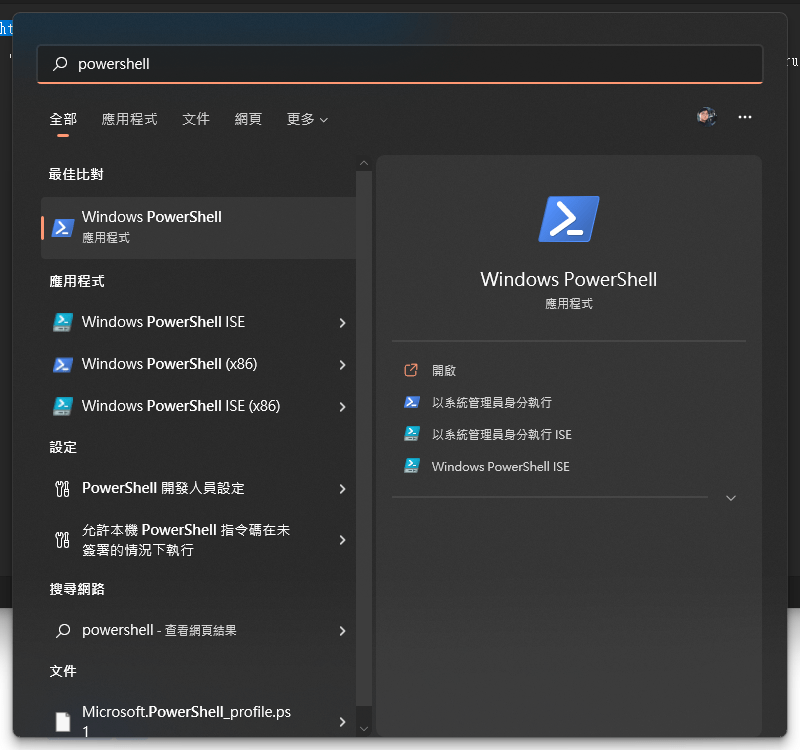Choose 以系統管理員身分執行 action
The image size is (800, 750).
click(491, 403)
